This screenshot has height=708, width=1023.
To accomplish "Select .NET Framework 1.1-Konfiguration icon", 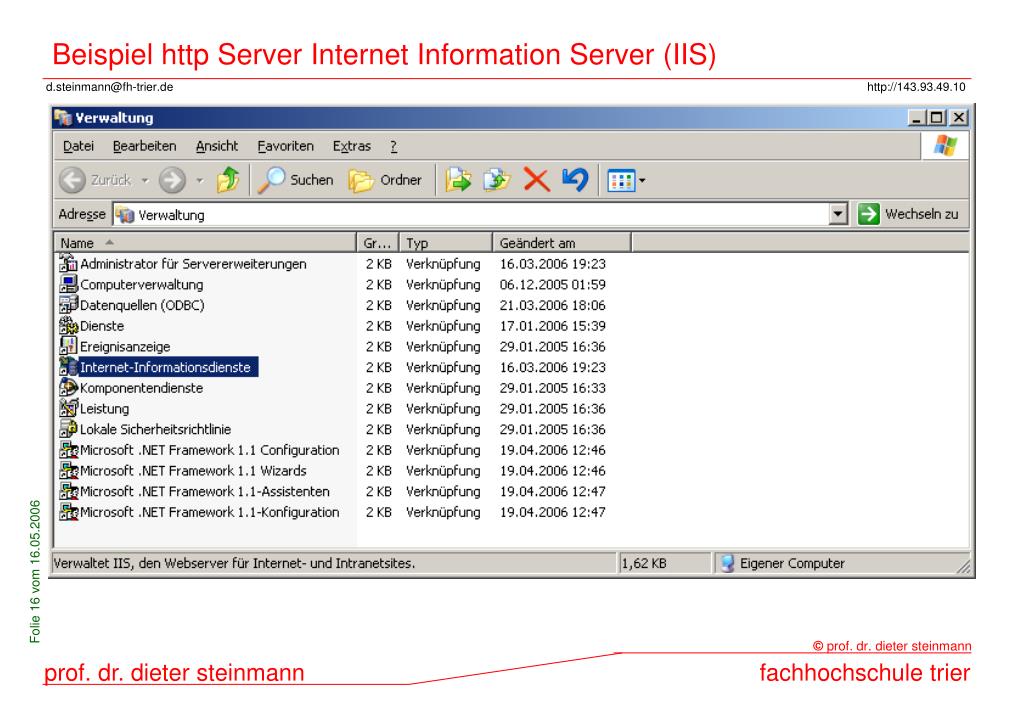I will point(69,512).
